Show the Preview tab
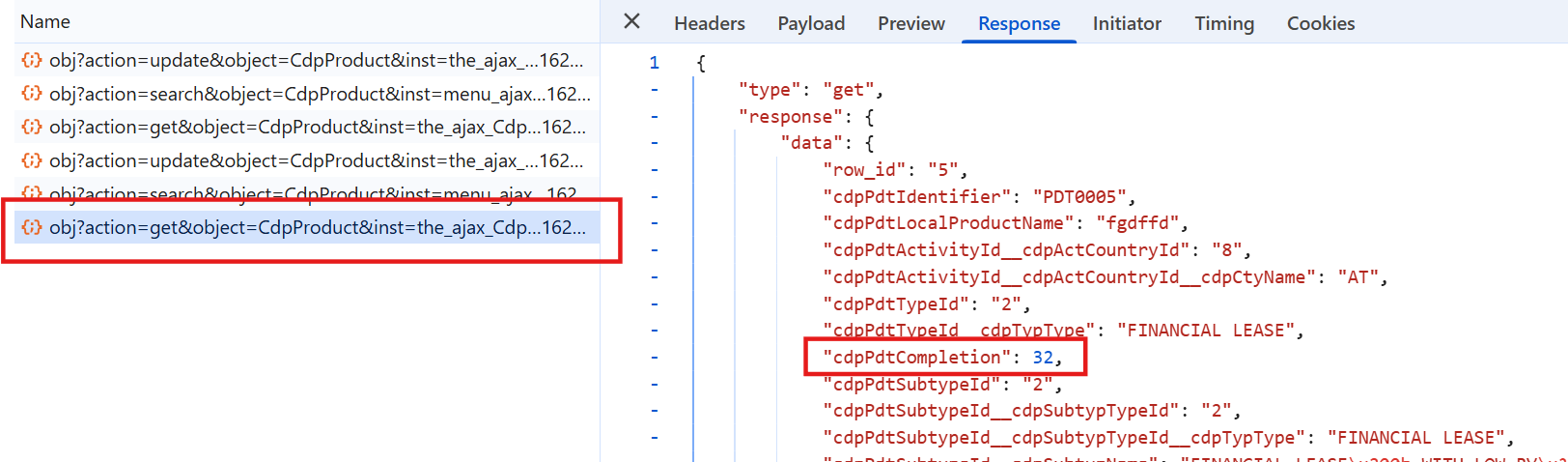The width and height of the screenshot is (1568, 462). point(910,23)
